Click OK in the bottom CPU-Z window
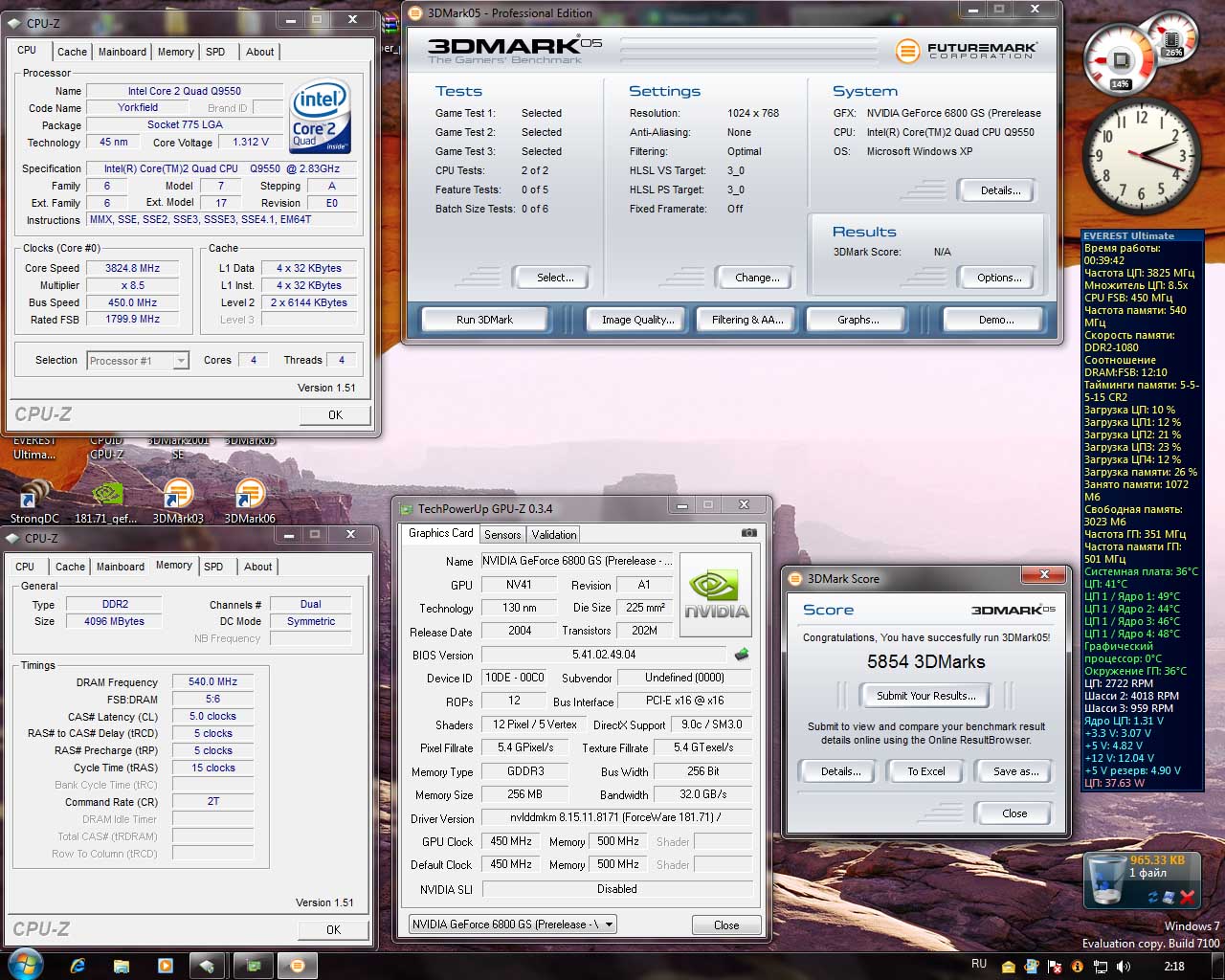The image size is (1225, 980). (x=333, y=929)
